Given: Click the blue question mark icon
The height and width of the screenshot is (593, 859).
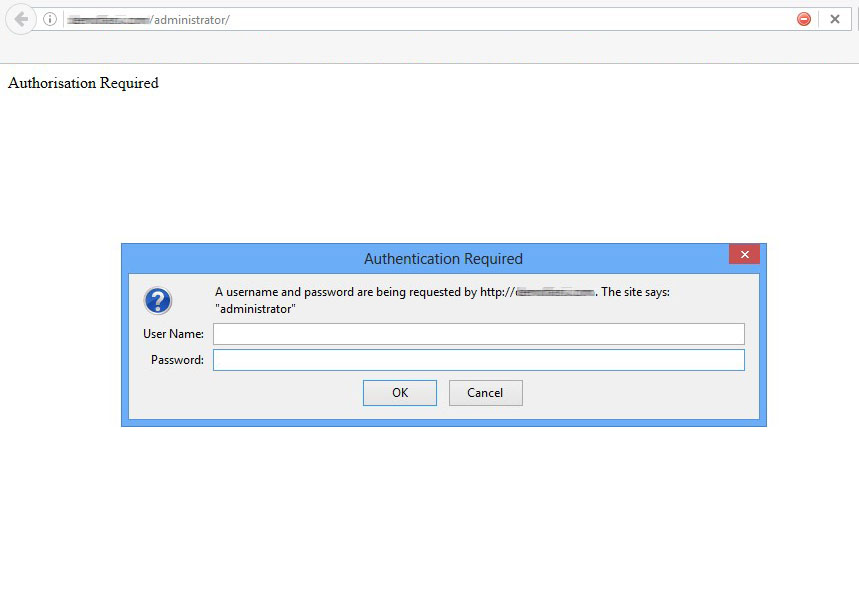Looking at the screenshot, I should pyautogui.click(x=158, y=300).
